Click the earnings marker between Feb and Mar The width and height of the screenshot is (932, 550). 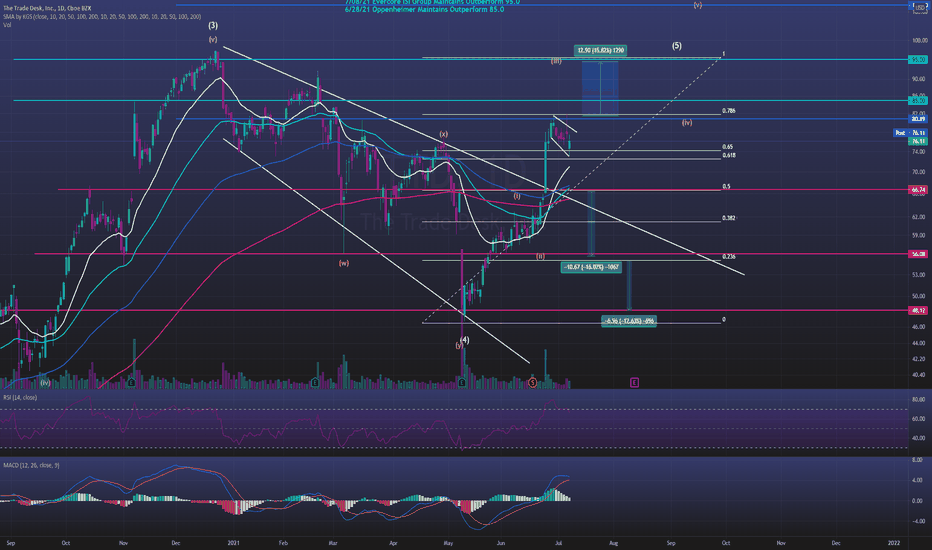315,383
